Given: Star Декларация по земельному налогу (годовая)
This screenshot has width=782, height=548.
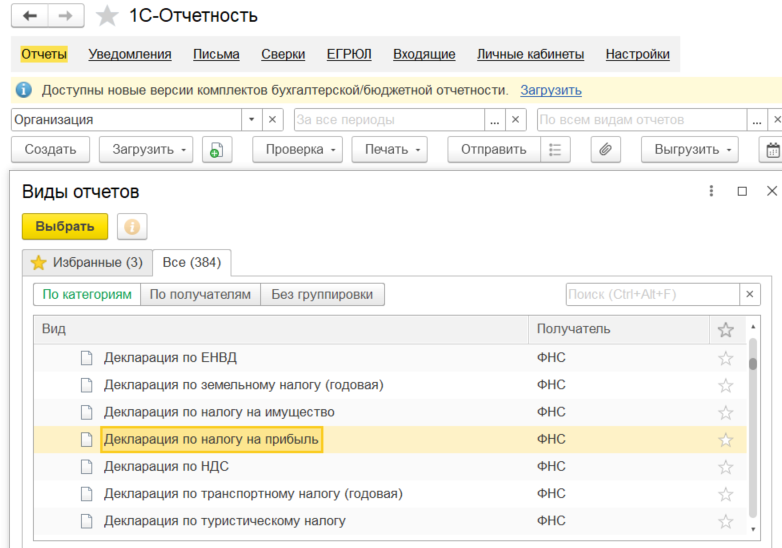Looking at the screenshot, I should click(726, 385).
